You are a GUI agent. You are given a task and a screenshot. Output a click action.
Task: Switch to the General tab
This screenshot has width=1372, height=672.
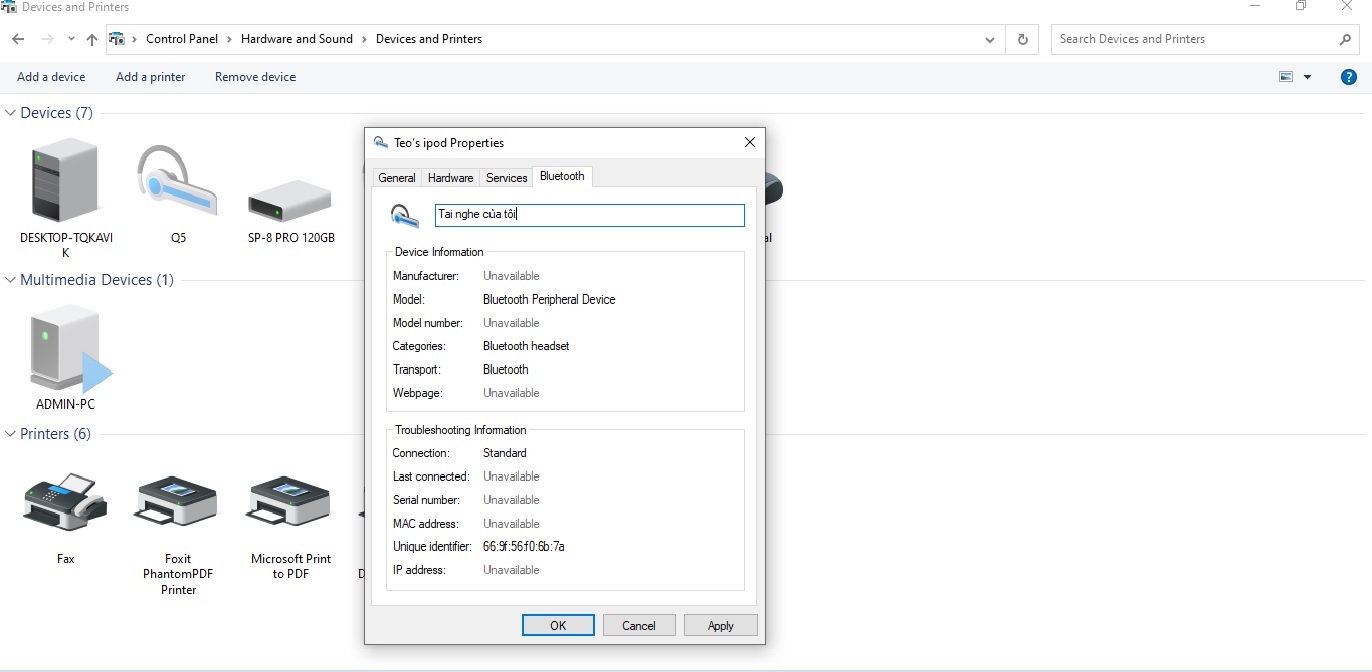click(396, 178)
